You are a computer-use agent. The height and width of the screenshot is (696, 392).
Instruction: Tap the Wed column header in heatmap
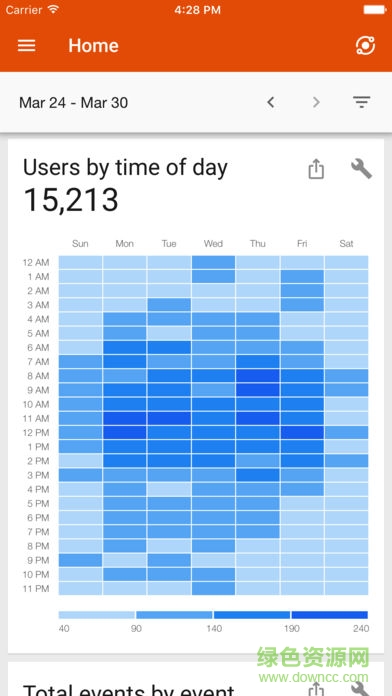[x=213, y=243]
